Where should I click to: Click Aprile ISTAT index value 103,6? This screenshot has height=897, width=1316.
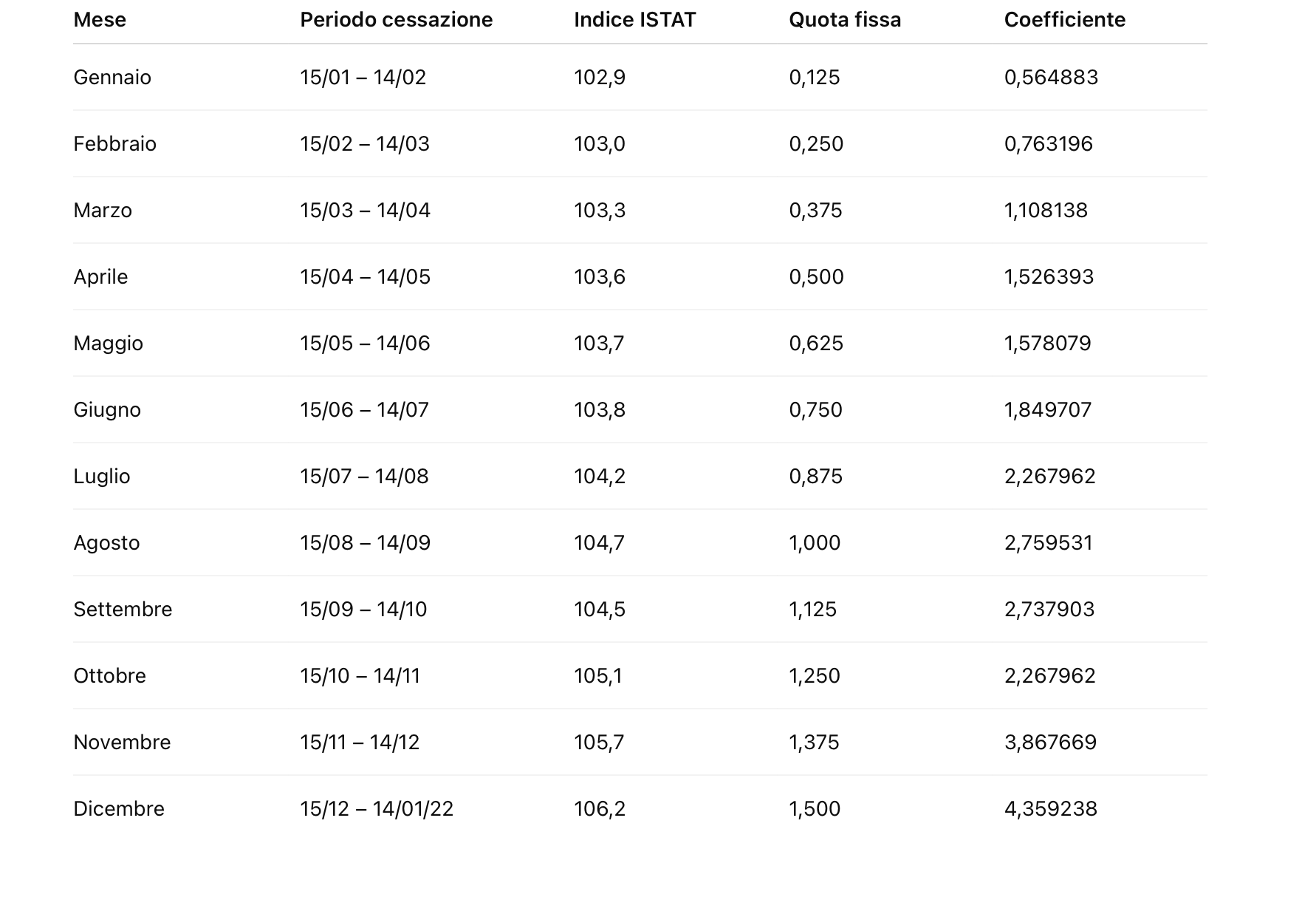click(x=599, y=277)
